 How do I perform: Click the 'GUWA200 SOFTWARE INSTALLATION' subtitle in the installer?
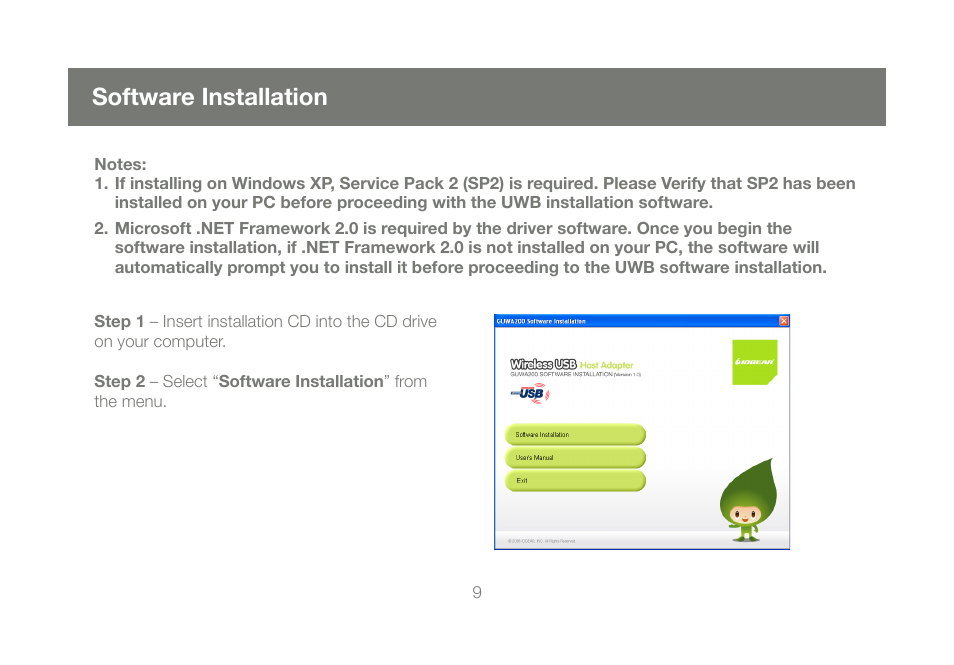tap(575, 375)
